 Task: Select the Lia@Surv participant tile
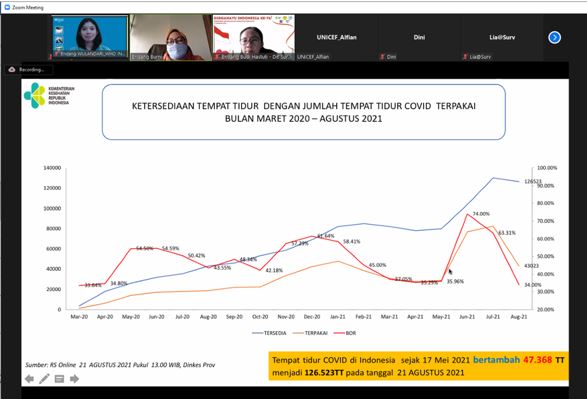coord(502,37)
